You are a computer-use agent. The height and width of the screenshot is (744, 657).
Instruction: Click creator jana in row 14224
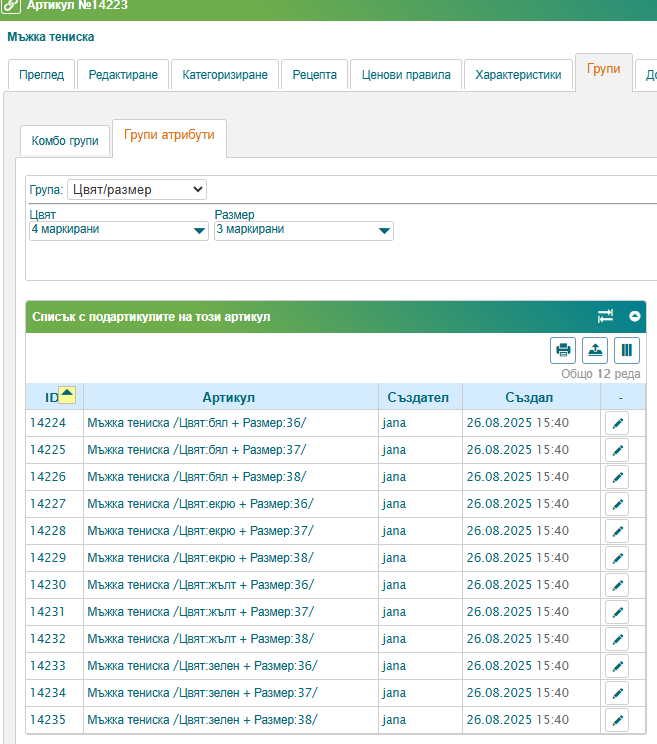pos(394,423)
